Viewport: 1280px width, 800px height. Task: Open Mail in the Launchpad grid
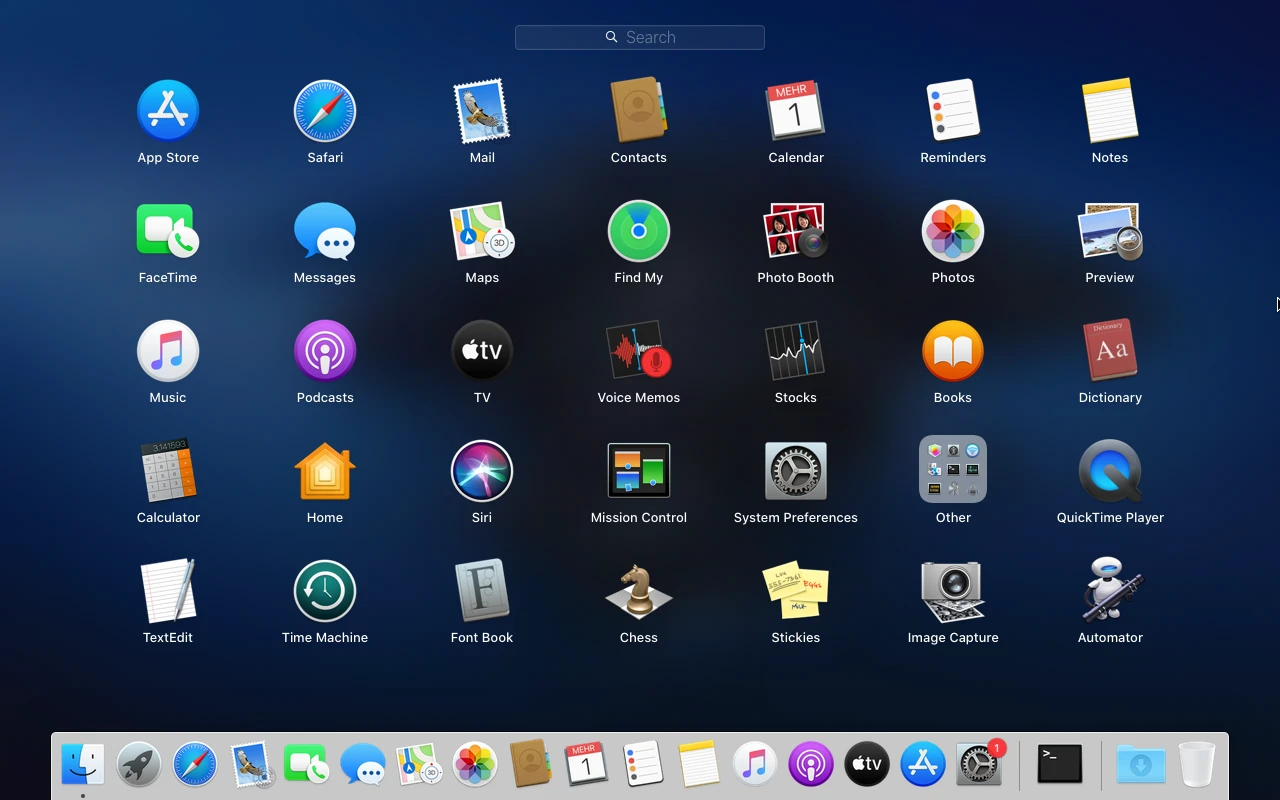[482, 111]
